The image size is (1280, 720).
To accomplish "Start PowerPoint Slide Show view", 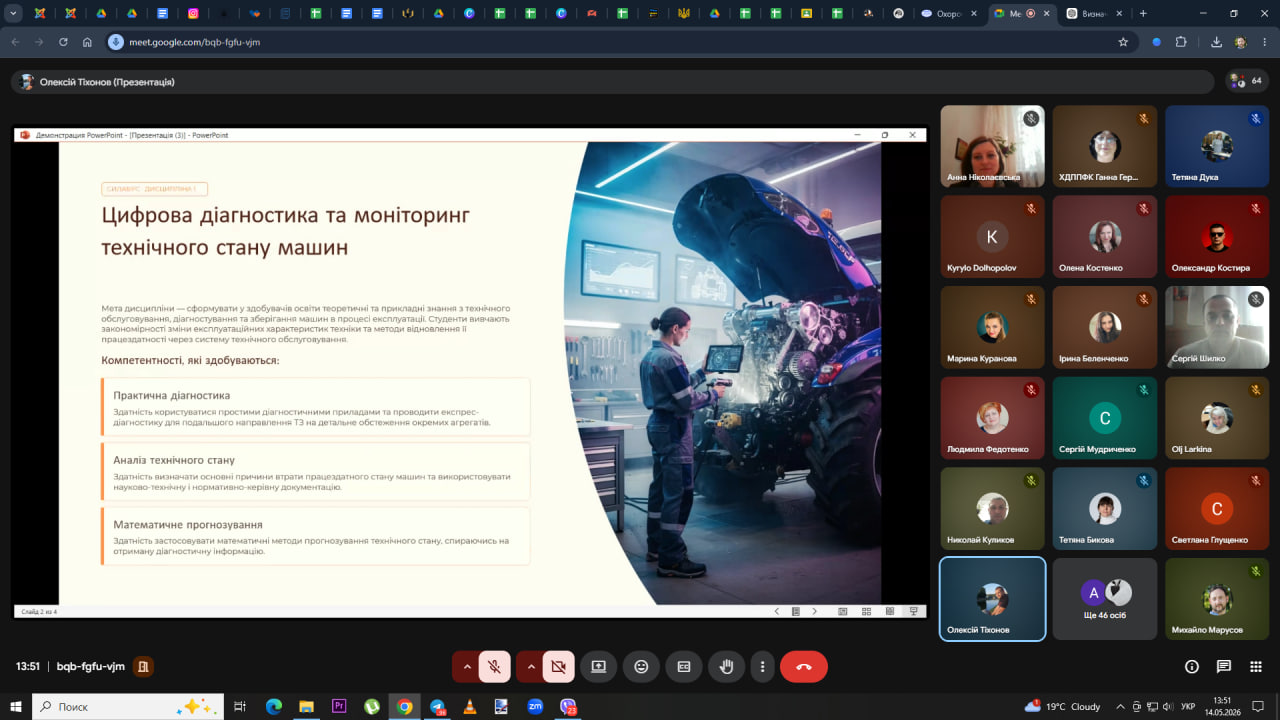I will 913,611.
